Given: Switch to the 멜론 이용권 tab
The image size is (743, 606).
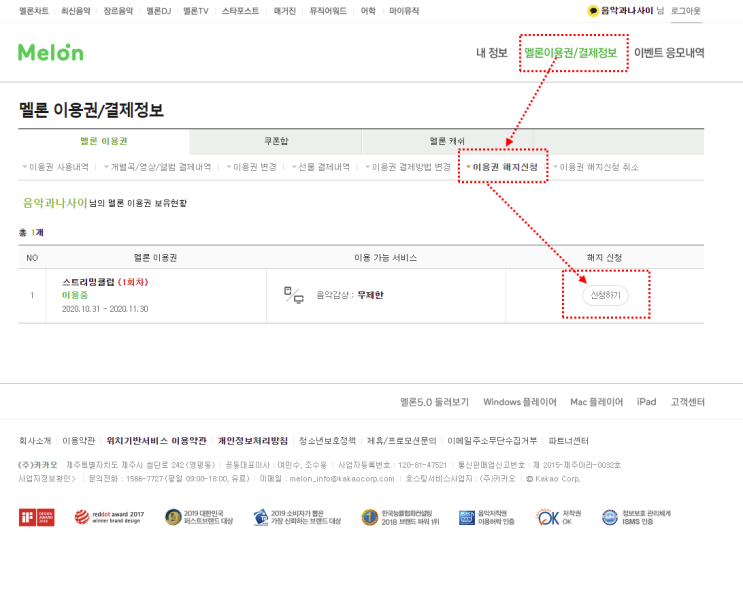Looking at the screenshot, I should [104, 141].
